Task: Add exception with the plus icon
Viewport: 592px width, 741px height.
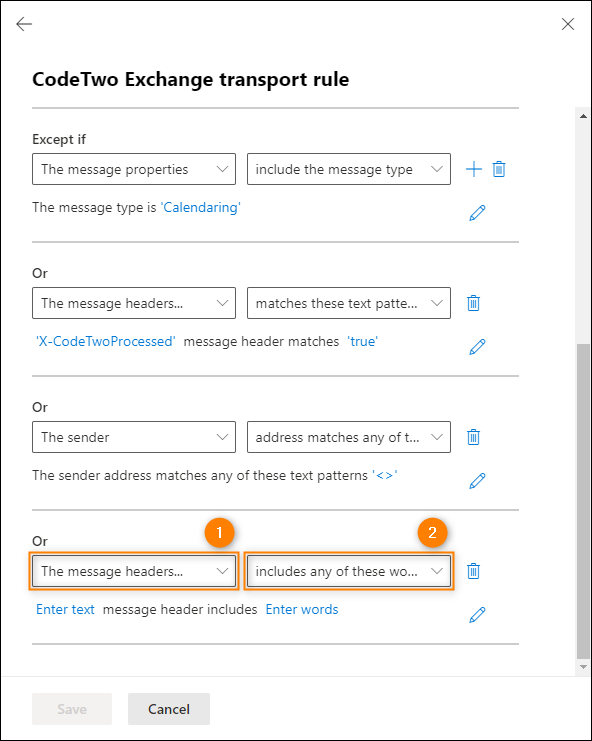Action: click(474, 169)
